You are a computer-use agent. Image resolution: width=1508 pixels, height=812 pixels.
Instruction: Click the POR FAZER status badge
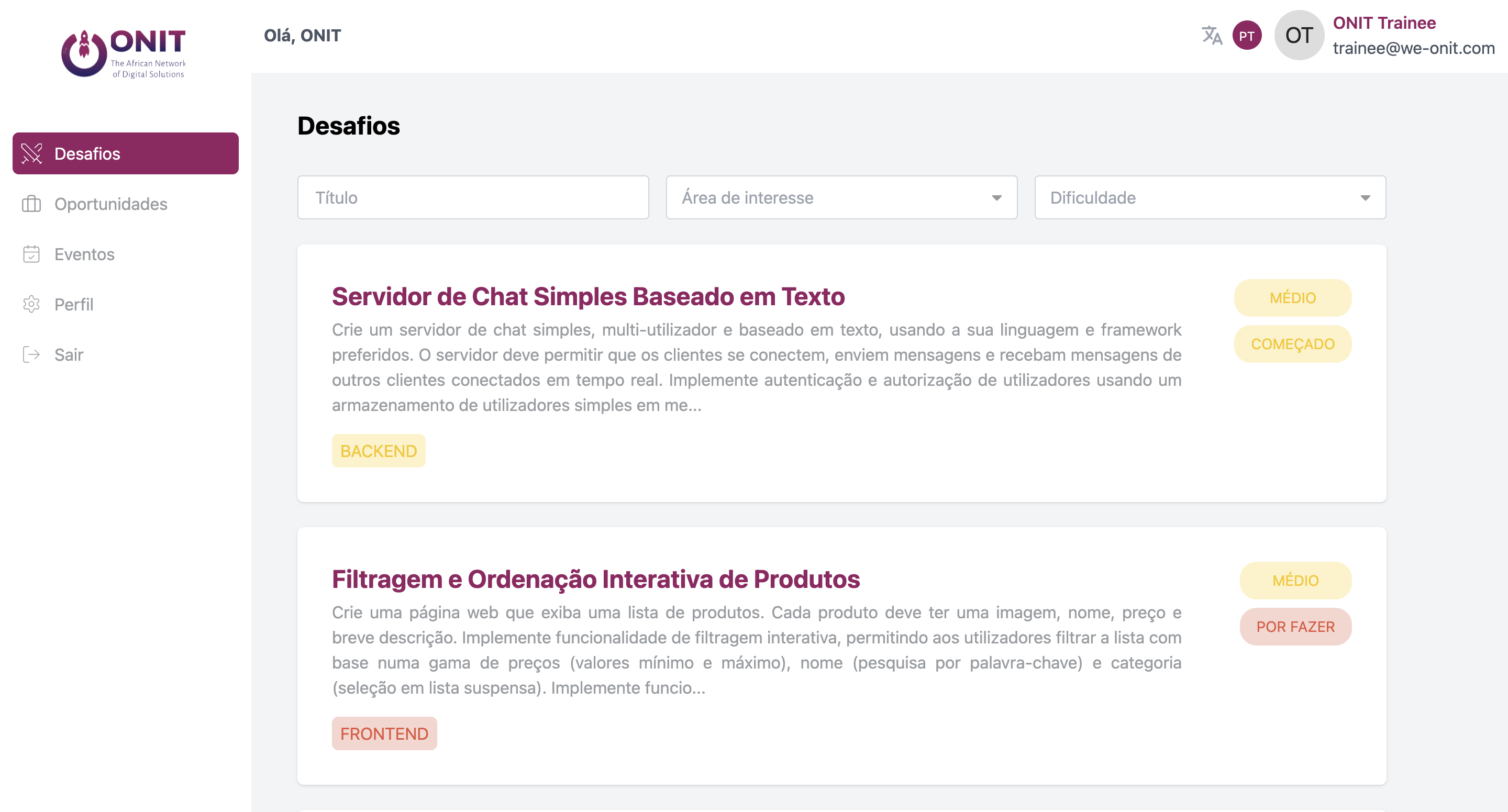(1295, 627)
